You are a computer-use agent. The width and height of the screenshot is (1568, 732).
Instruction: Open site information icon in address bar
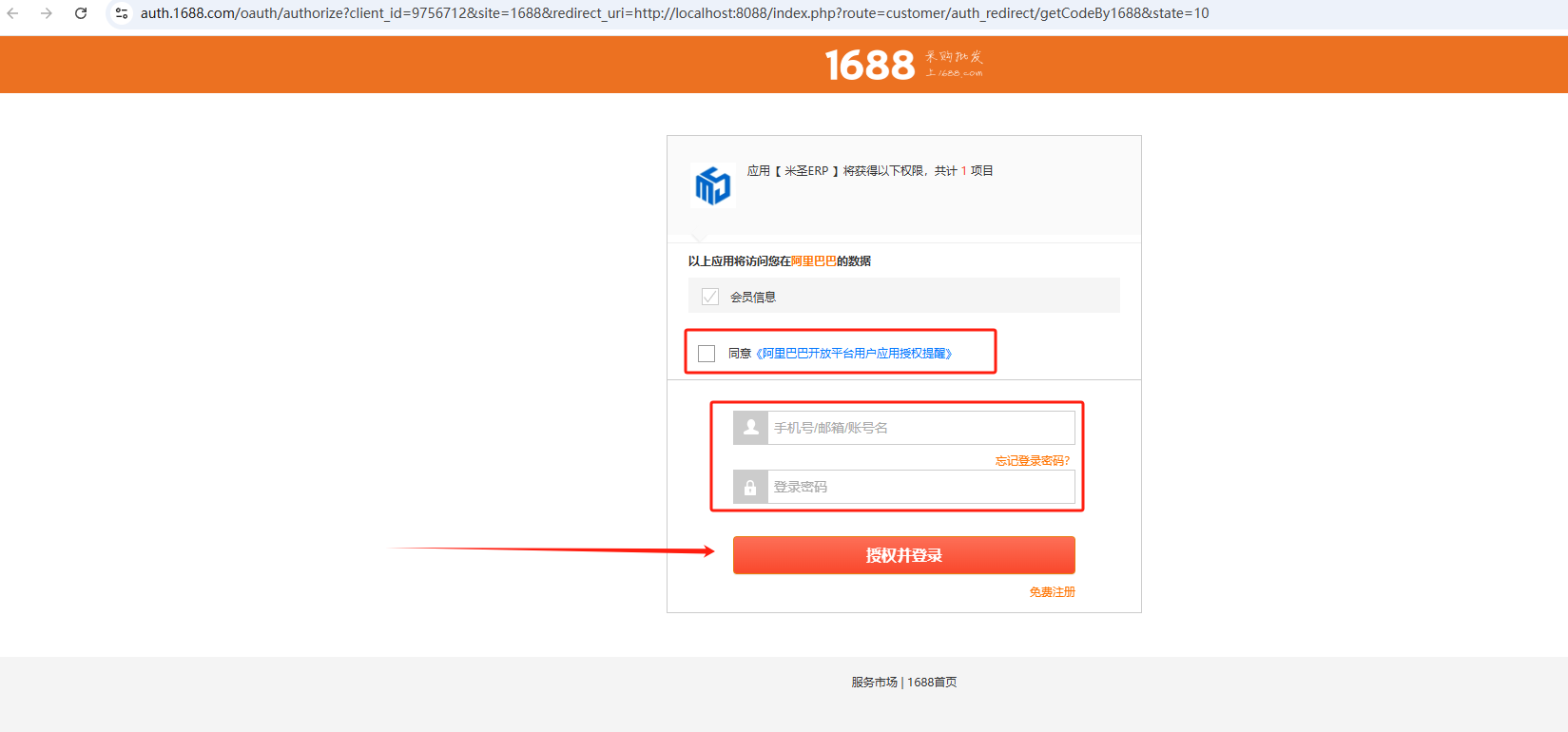tap(122, 13)
